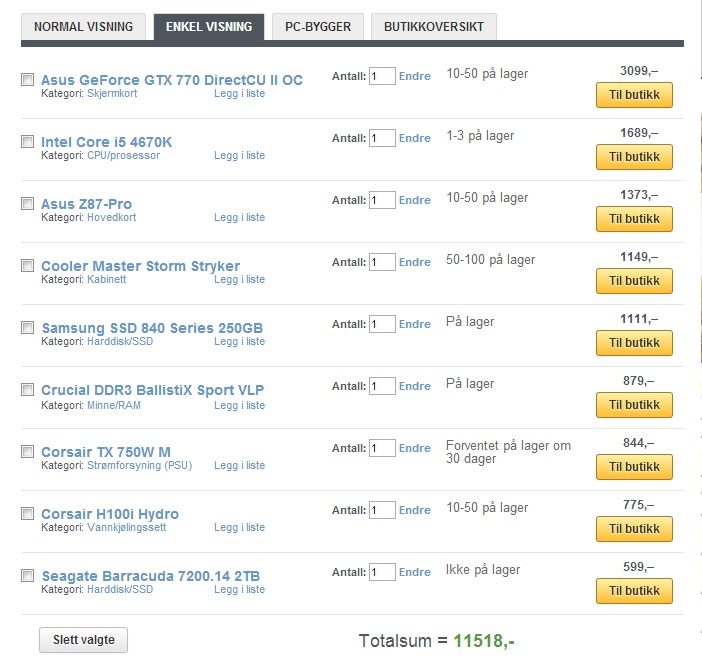
Task: Open the Corsair TX 750W M link
Action: [106, 452]
